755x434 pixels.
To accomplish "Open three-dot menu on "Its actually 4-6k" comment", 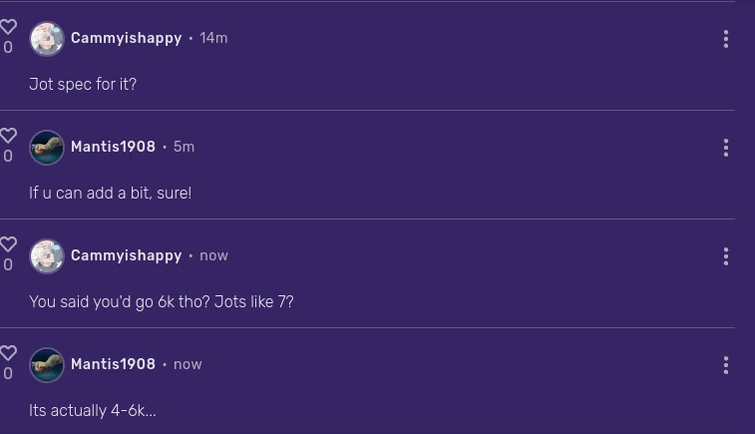I will tap(725, 365).
